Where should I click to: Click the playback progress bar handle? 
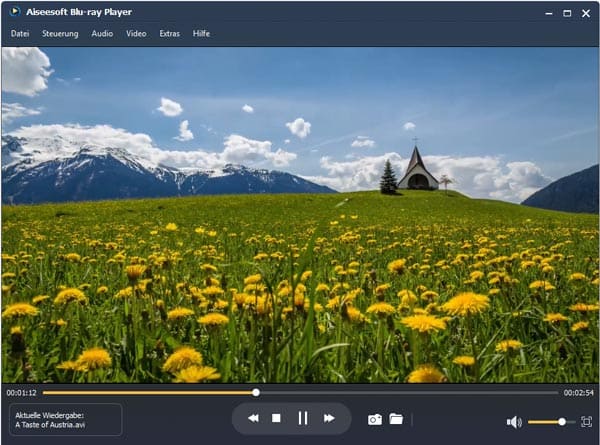[256, 392]
